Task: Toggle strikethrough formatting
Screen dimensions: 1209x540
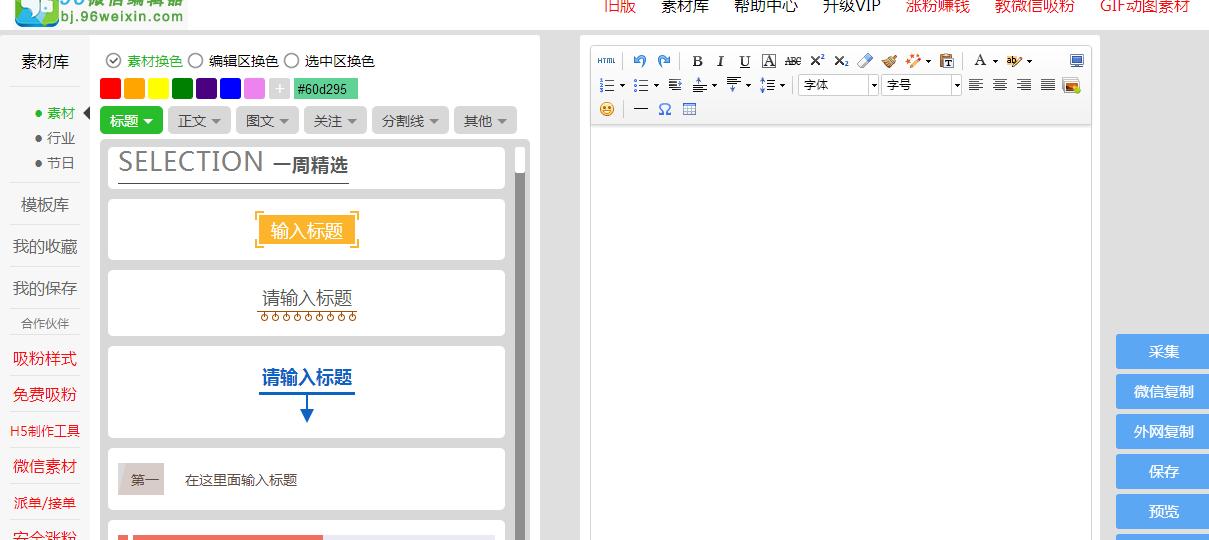Action: (793, 61)
